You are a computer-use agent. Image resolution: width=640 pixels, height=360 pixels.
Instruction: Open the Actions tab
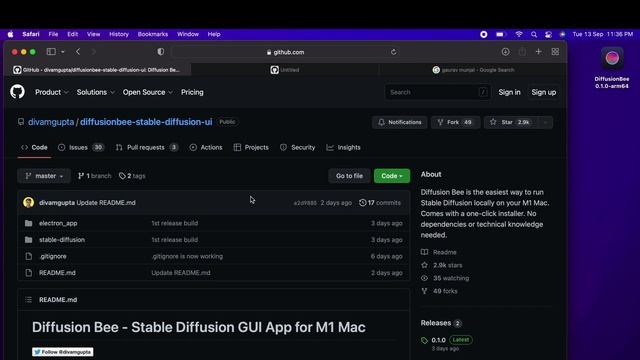(206, 147)
